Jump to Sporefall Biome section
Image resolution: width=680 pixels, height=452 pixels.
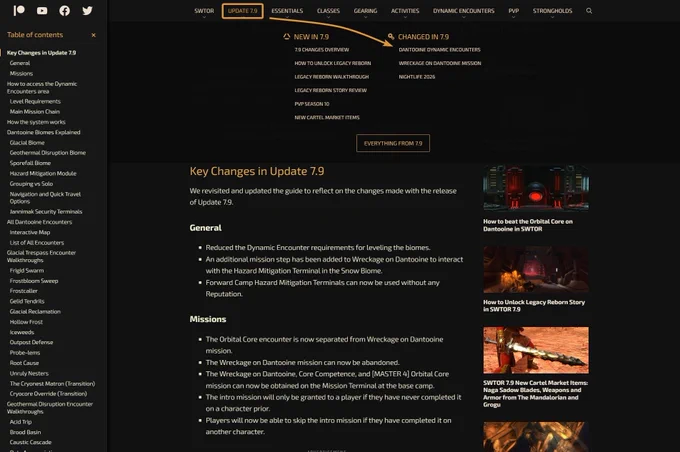(30, 164)
